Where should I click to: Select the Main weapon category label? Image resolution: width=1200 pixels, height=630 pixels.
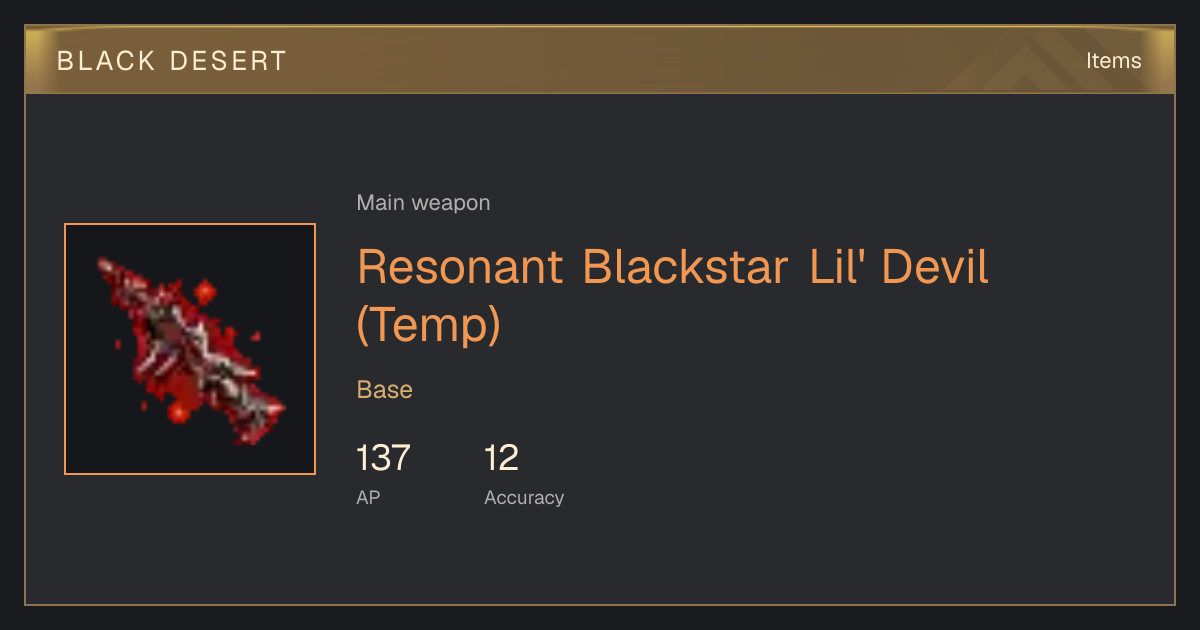coord(423,203)
